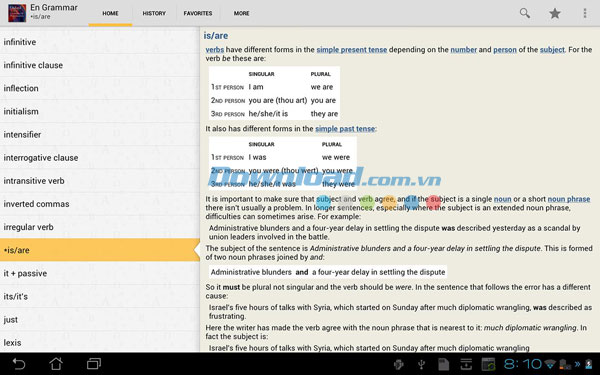Switch to the FAVORITES tab

(198, 13)
